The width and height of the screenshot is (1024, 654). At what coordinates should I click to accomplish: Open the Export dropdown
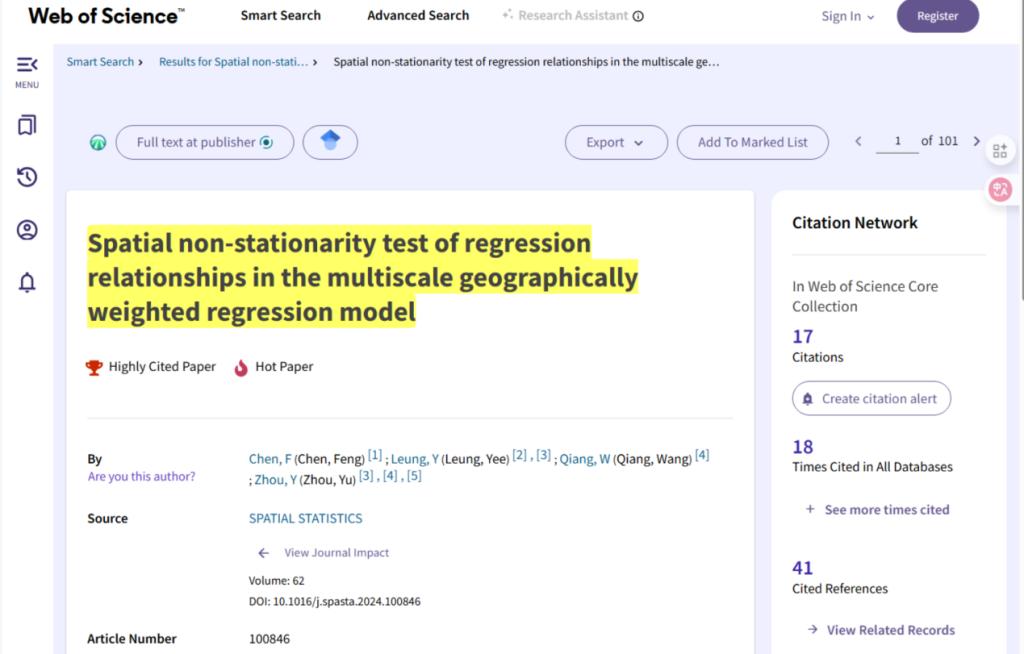coord(616,142)
